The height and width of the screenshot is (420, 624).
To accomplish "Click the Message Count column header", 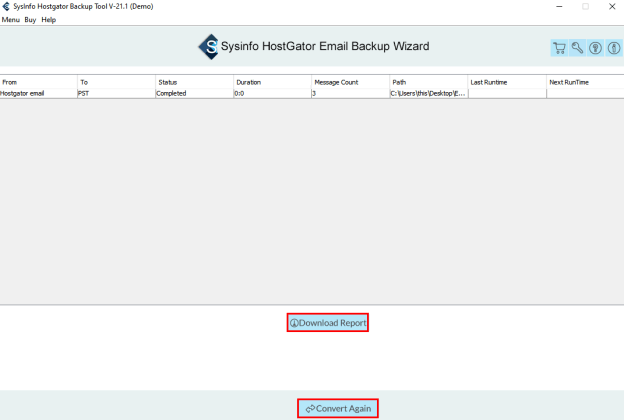I will 349,82.
